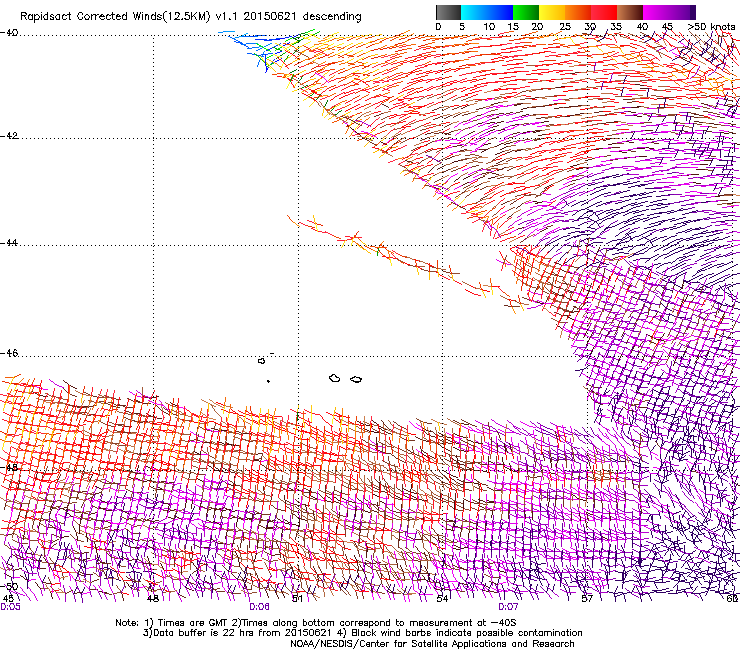The height and width of the screenshot is (650, 740).
Task: Click the '0:06' swath time label
Action: 259,607
